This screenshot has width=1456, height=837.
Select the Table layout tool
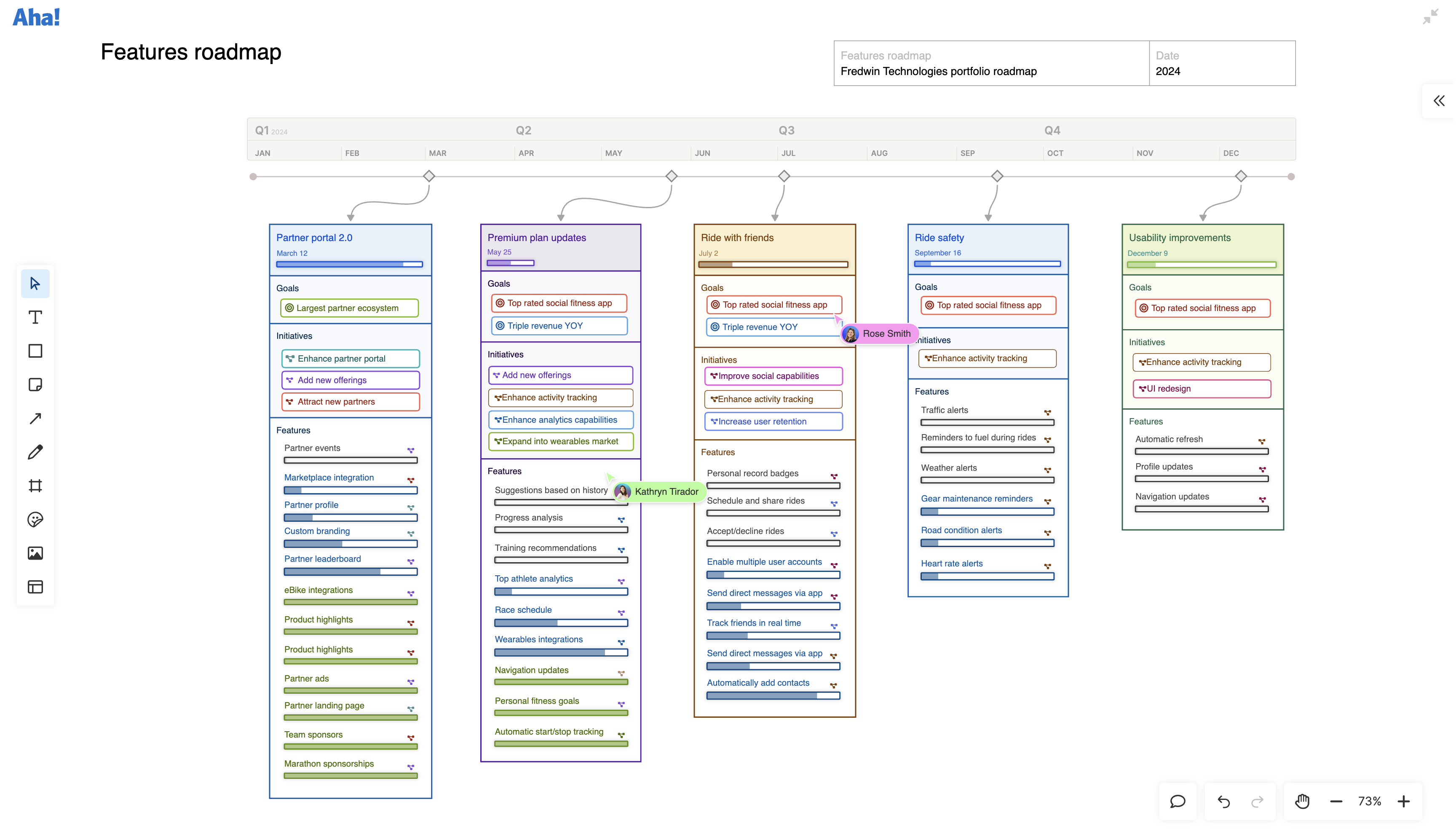click(x=35, y=587)
